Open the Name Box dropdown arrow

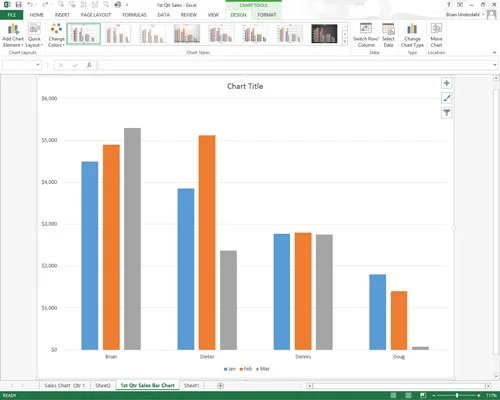tap(38, 65)
